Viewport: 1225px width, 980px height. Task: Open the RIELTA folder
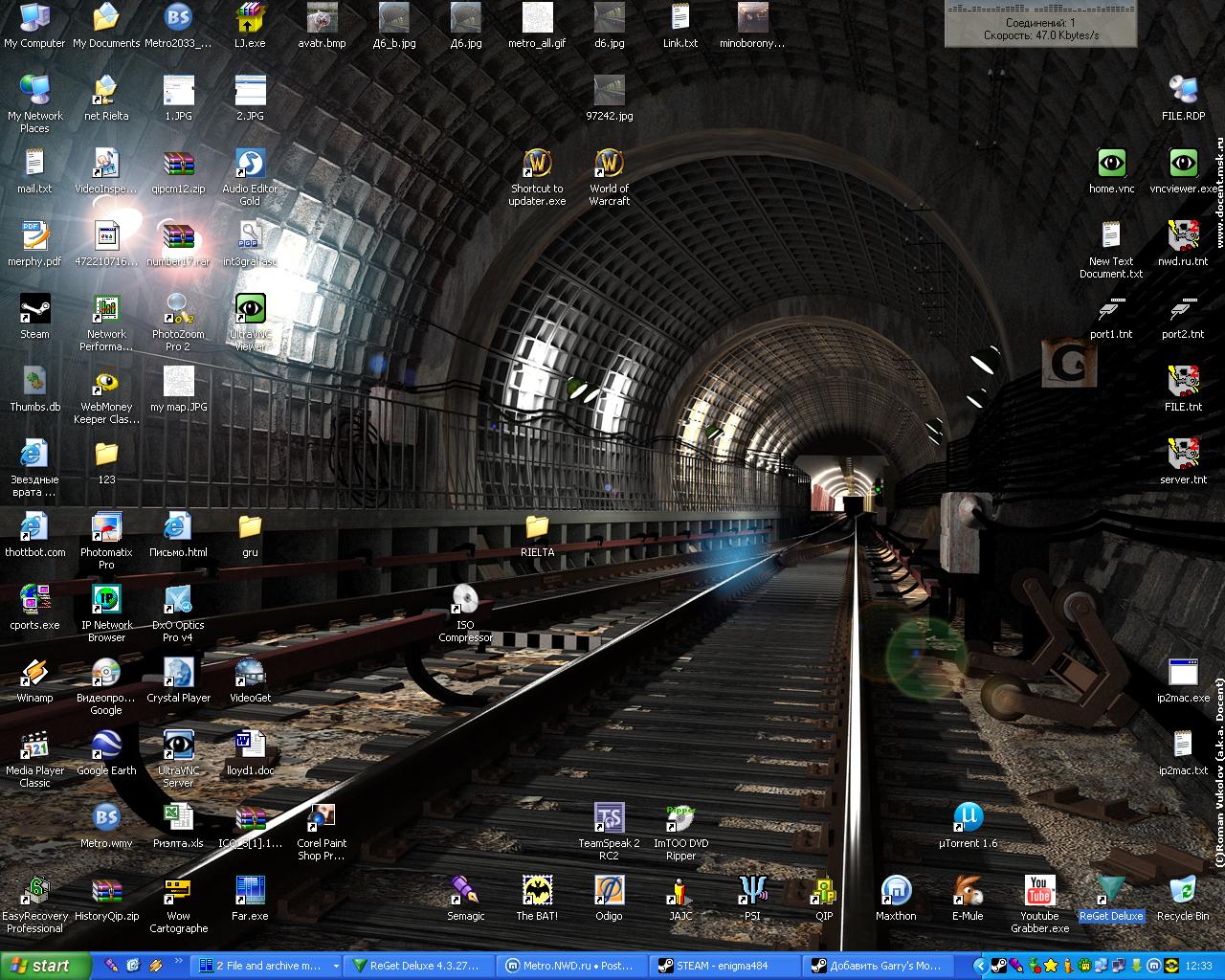[537, 532]
